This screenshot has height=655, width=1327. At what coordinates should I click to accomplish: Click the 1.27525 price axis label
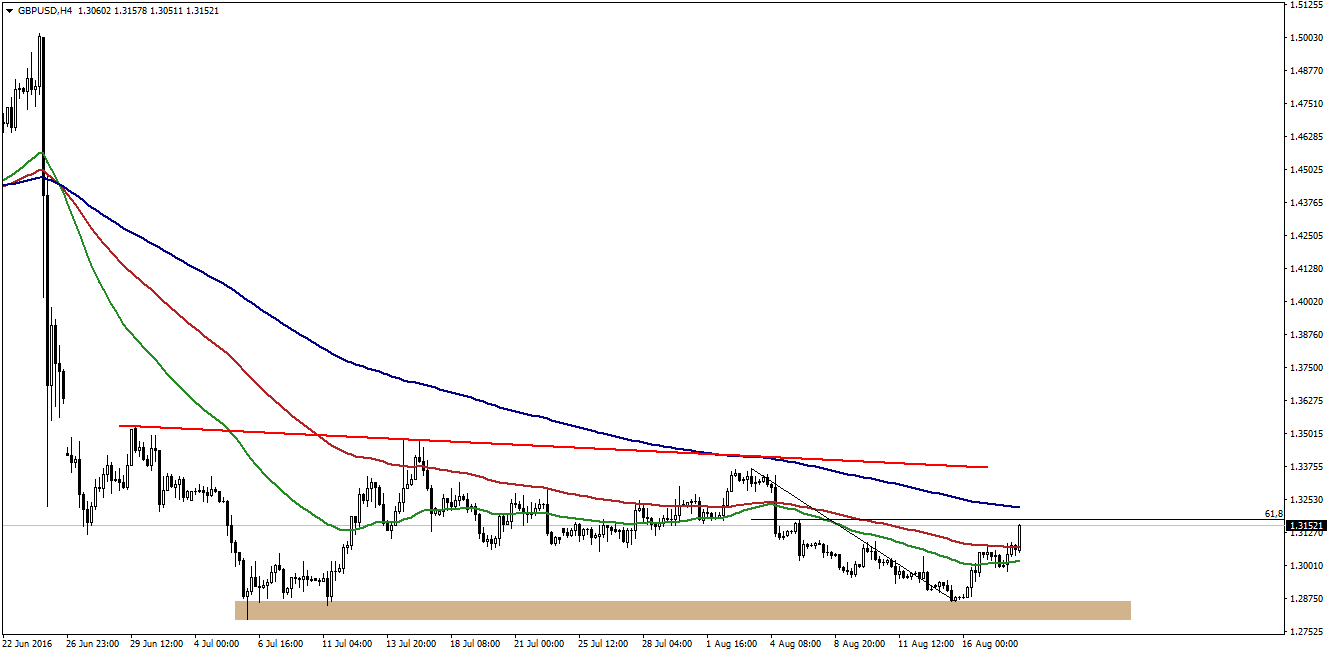(x=1307, y=632)
